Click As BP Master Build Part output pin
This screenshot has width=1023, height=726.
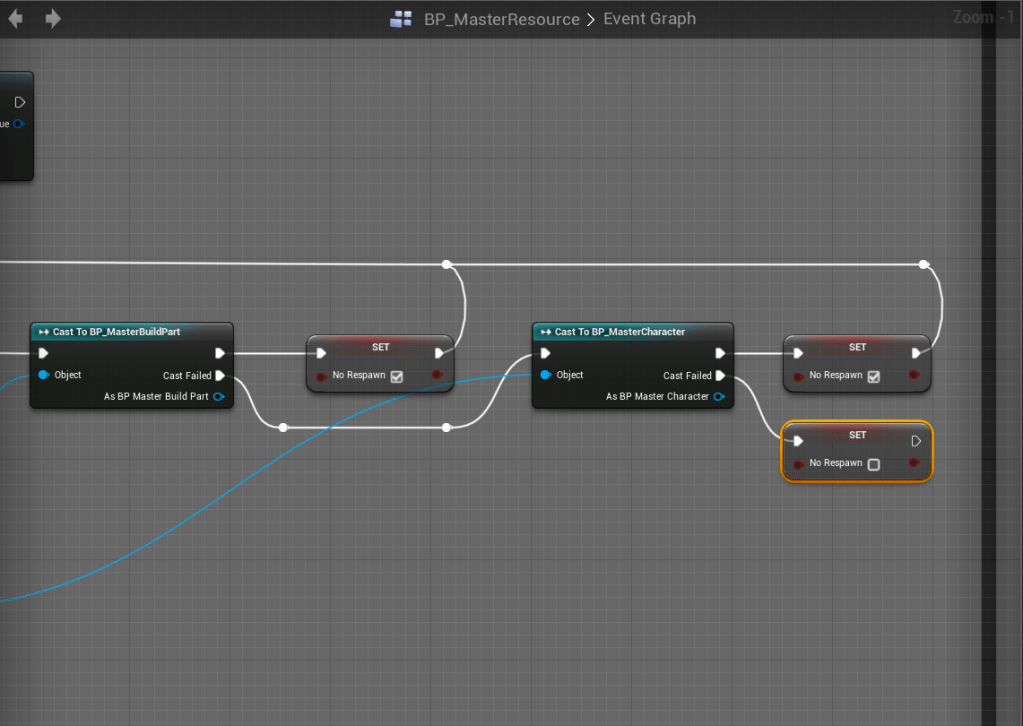coord(218,397)
